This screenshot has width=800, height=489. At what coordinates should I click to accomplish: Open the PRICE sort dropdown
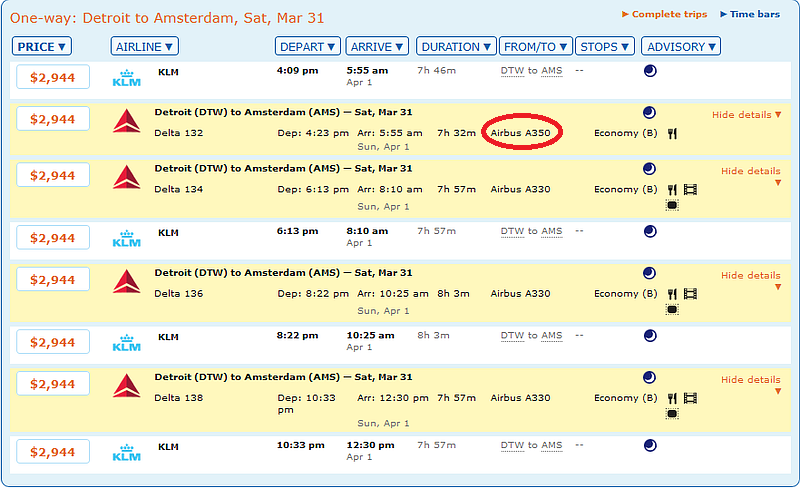coord(42,46)
